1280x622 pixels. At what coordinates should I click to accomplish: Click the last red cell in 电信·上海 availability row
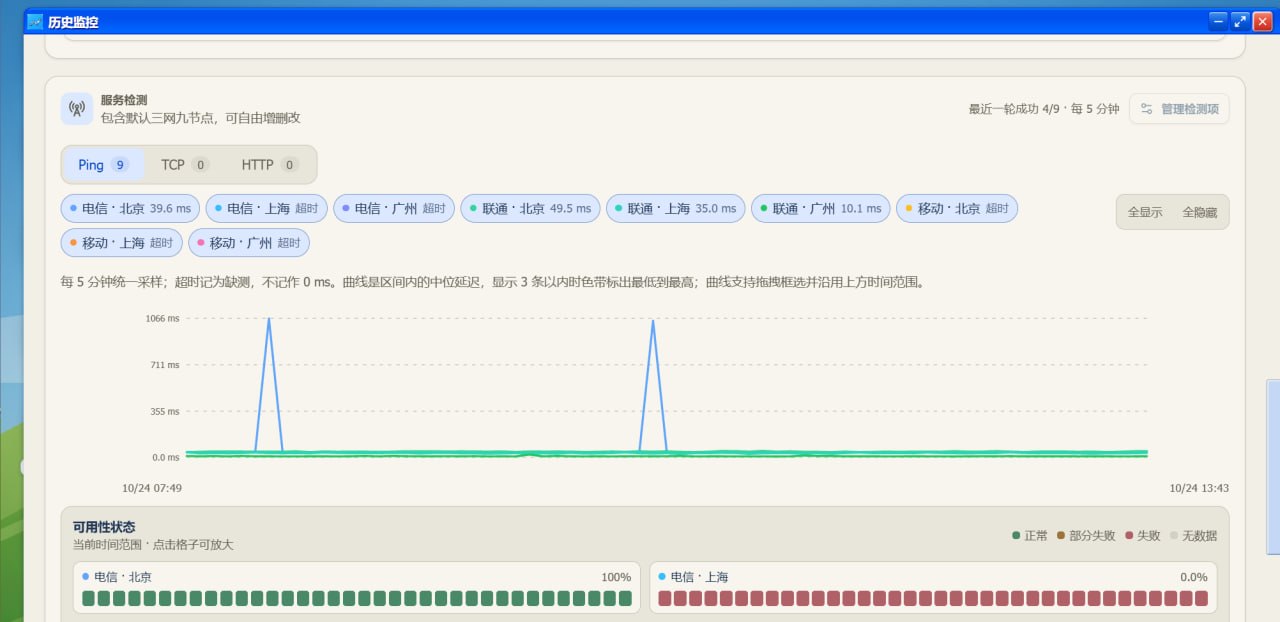[1201, 599]
